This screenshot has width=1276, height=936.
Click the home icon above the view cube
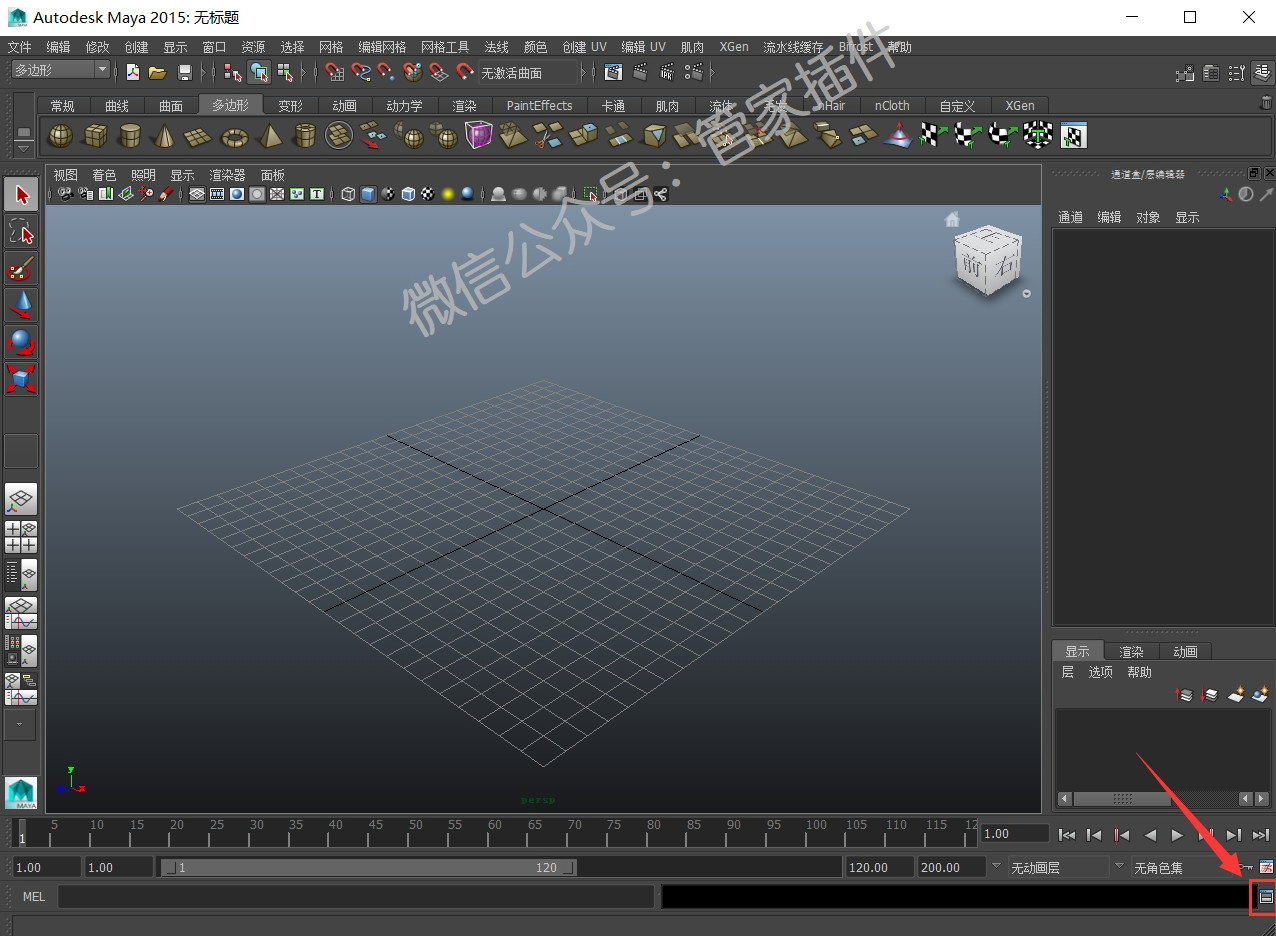[x=952, y=219]
